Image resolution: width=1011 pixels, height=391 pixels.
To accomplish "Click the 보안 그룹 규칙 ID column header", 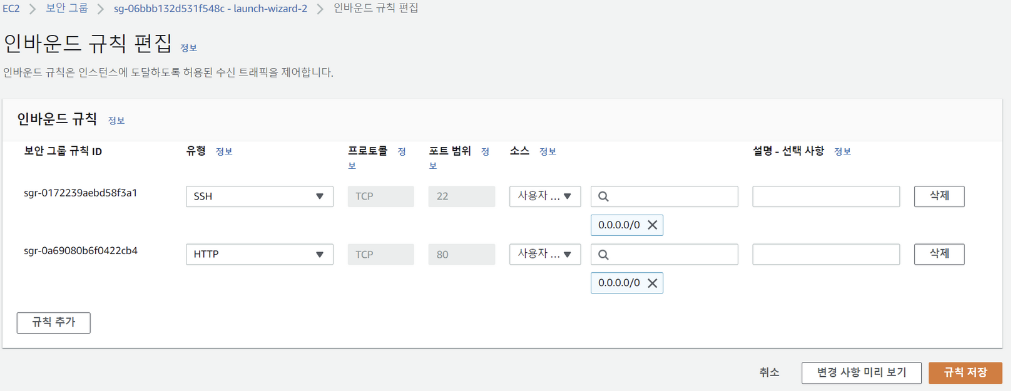I will [63, 152].
